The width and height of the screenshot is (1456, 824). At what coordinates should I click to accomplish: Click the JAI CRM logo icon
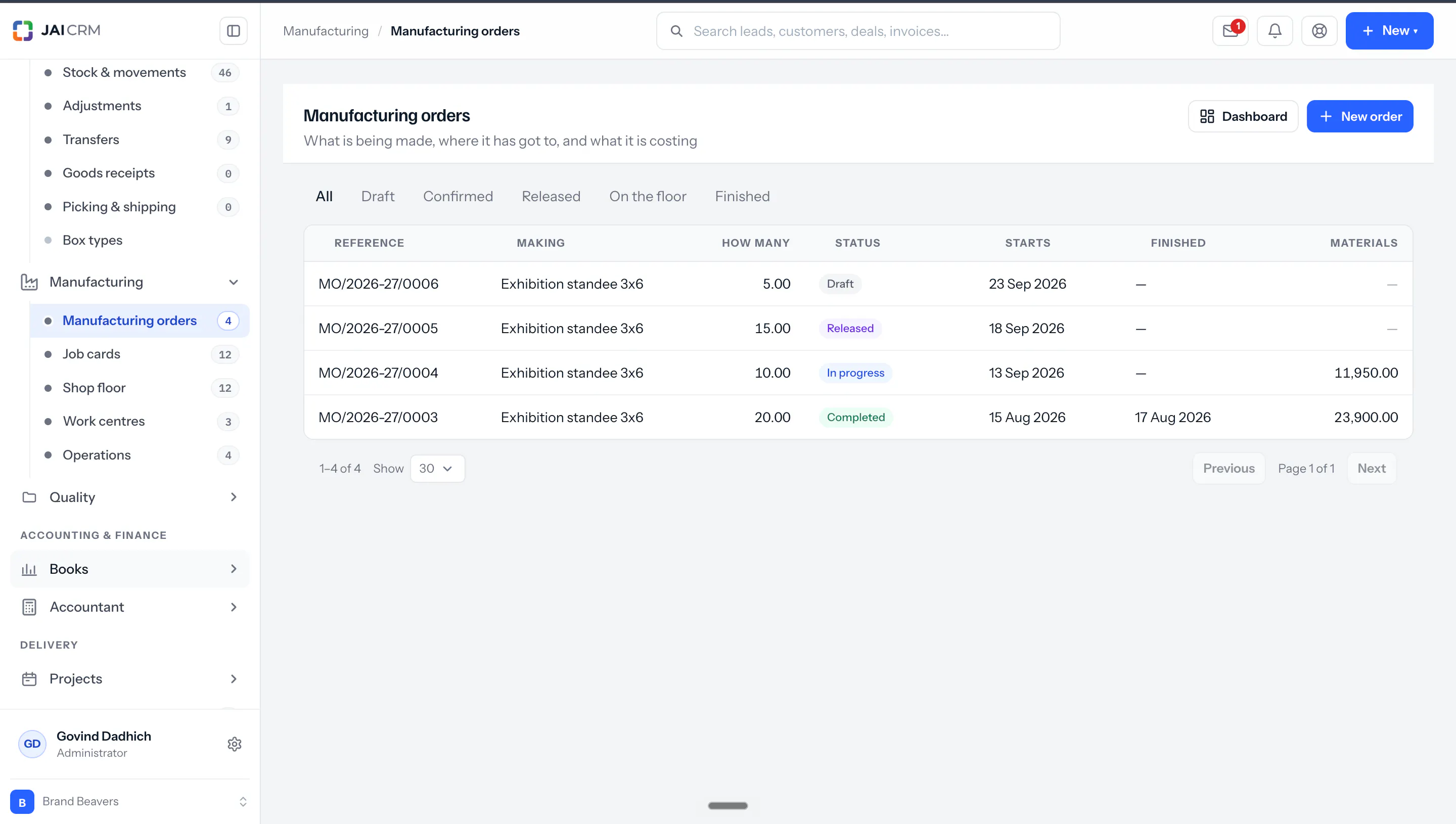23,30
